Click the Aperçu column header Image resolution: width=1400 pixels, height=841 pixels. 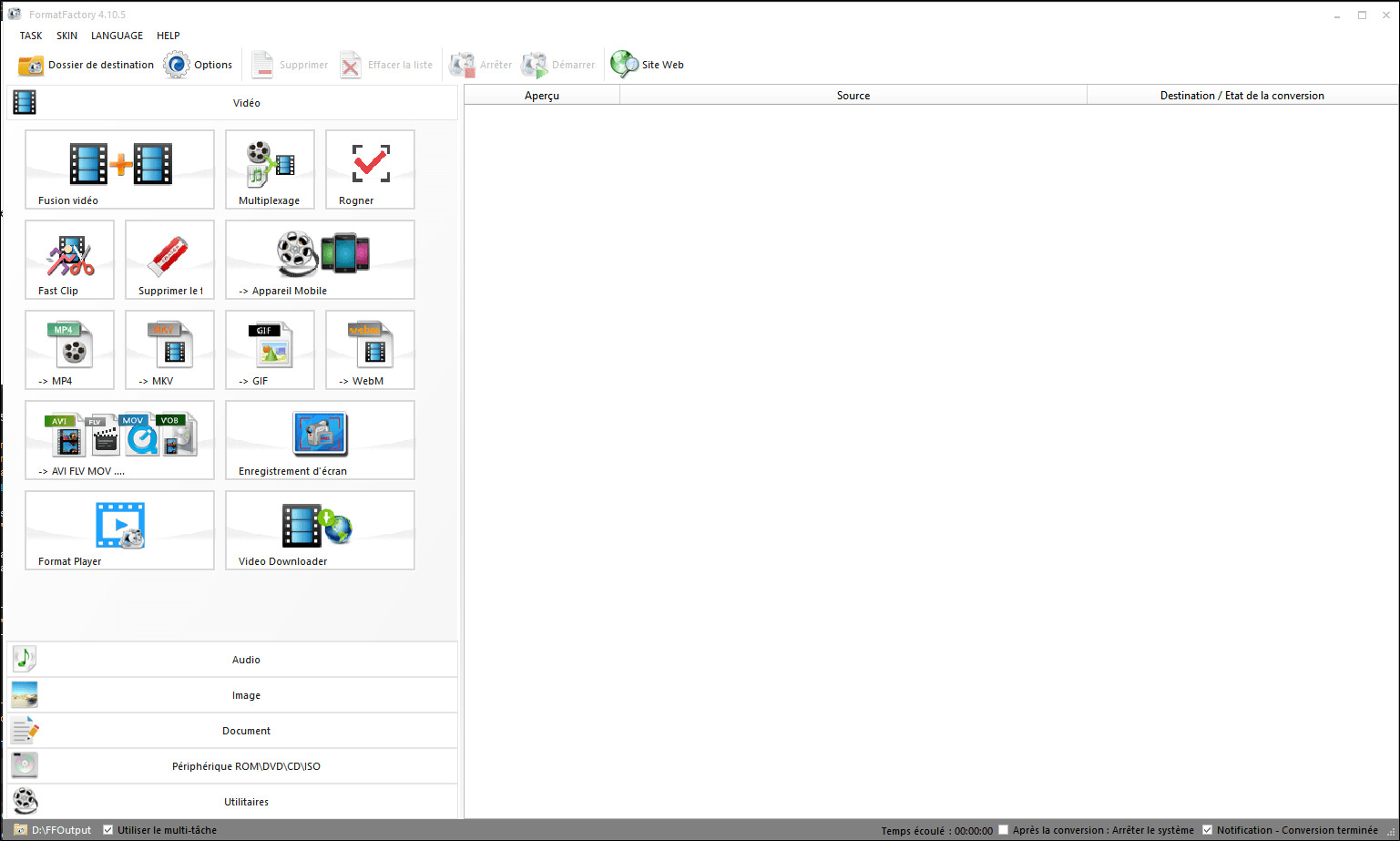(x=542, y=95)
